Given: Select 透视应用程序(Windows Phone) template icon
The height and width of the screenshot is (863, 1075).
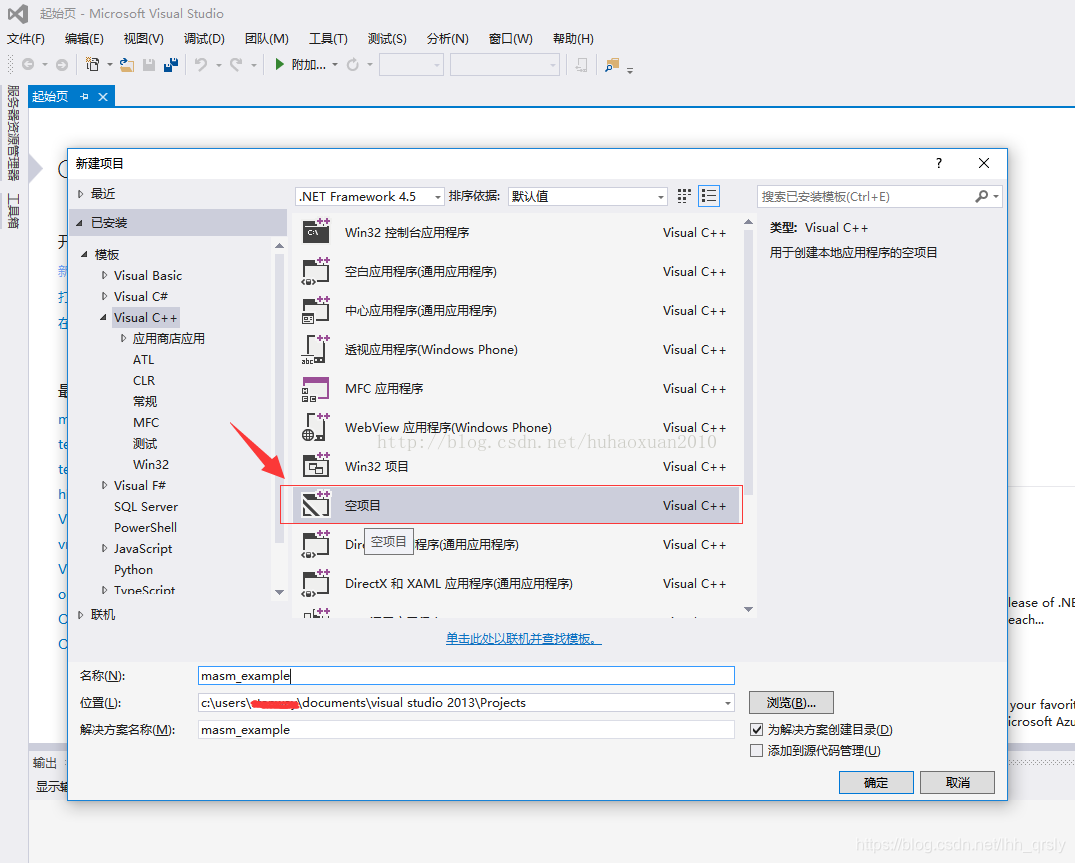Looking at the screenshot, I should (316, 350).
